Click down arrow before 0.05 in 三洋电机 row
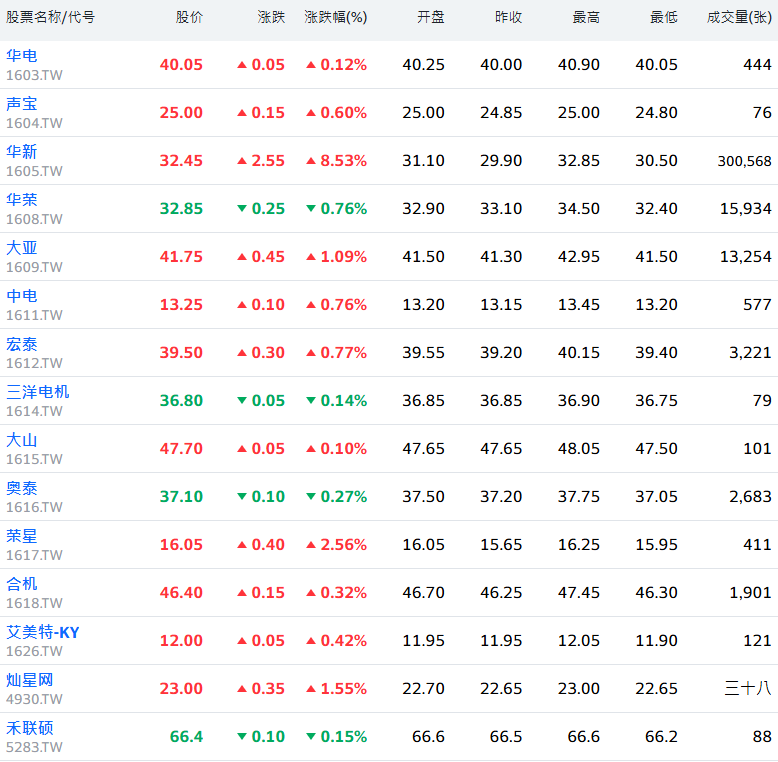Screen dimensions: 778x762 coord(242,401)
